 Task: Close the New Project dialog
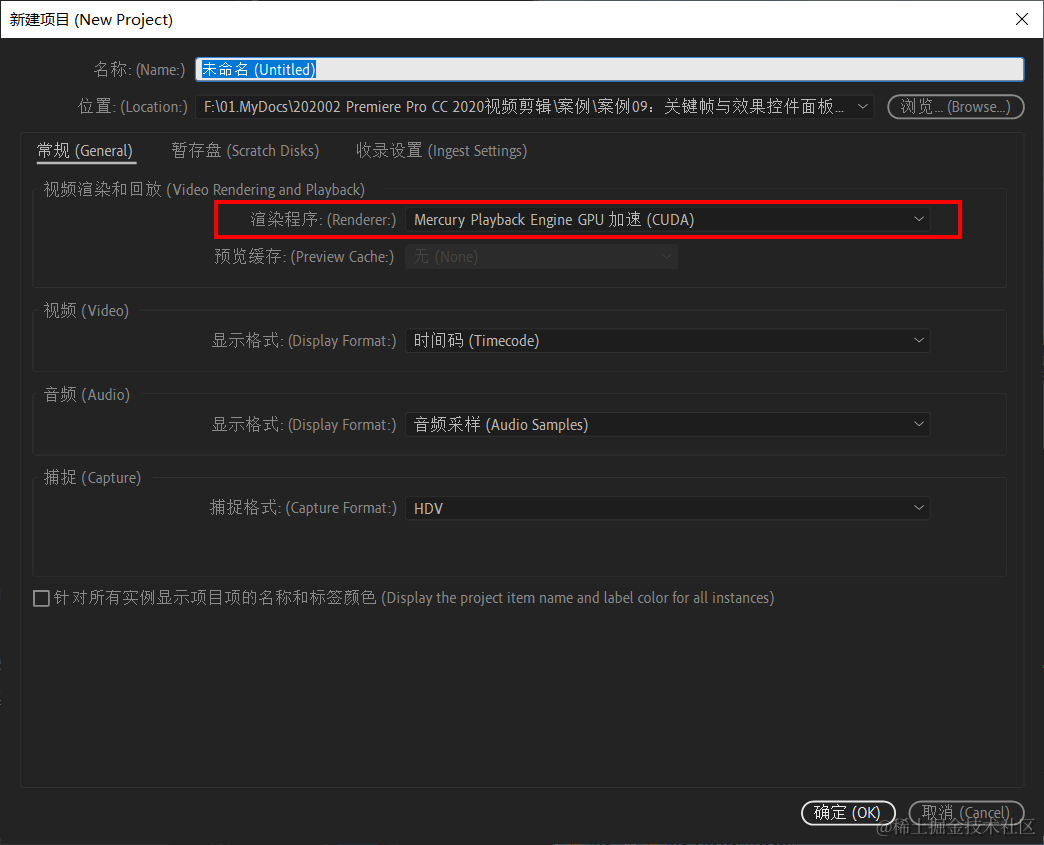pos(1022,19)
